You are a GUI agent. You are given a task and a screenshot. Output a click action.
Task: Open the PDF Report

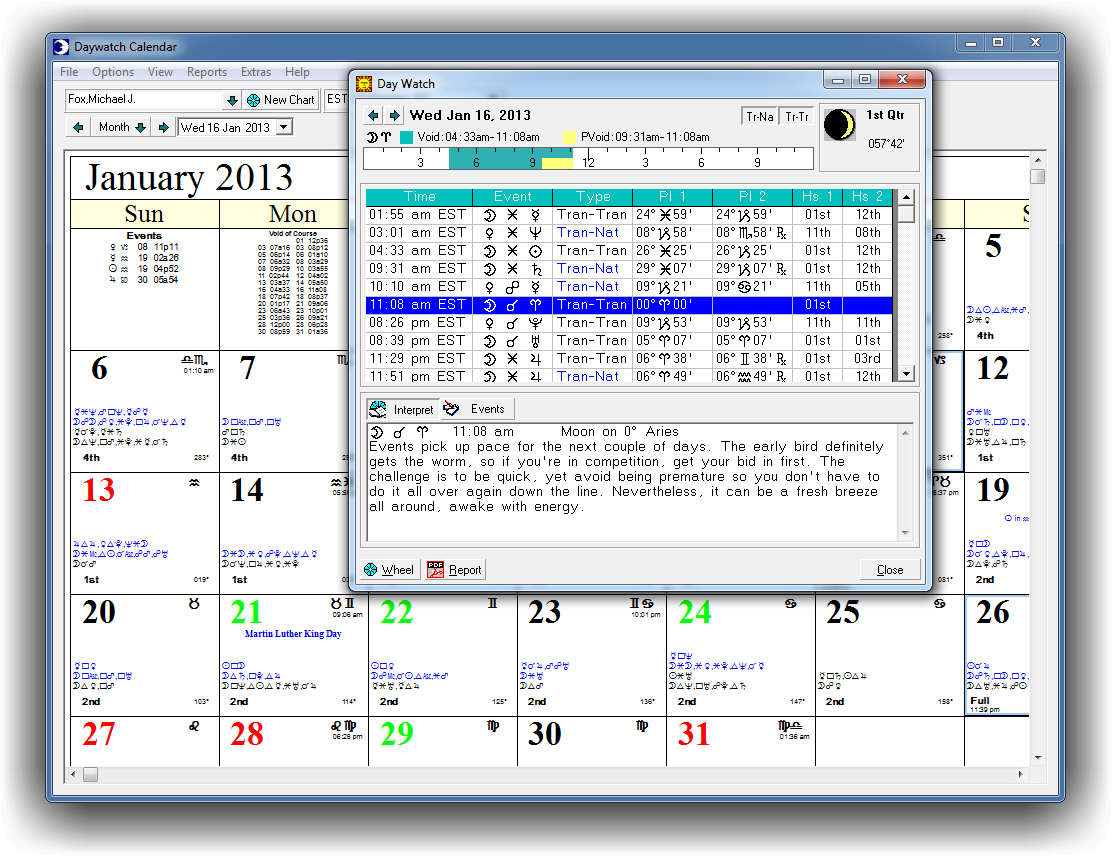[454, 570]
